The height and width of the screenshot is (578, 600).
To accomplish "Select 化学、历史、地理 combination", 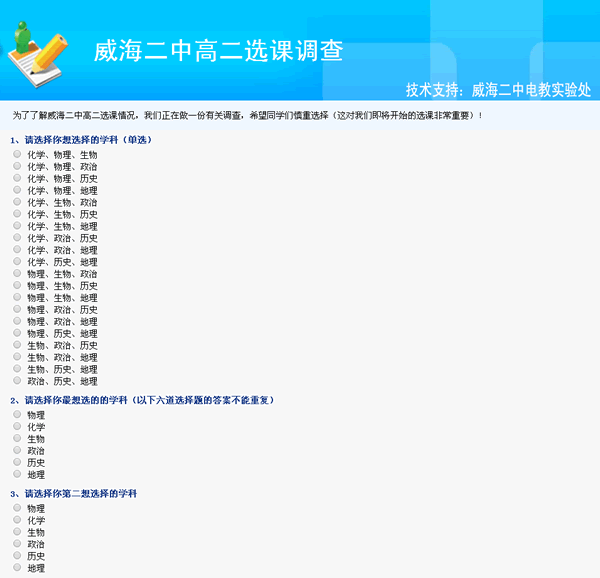I will point(17,261).
